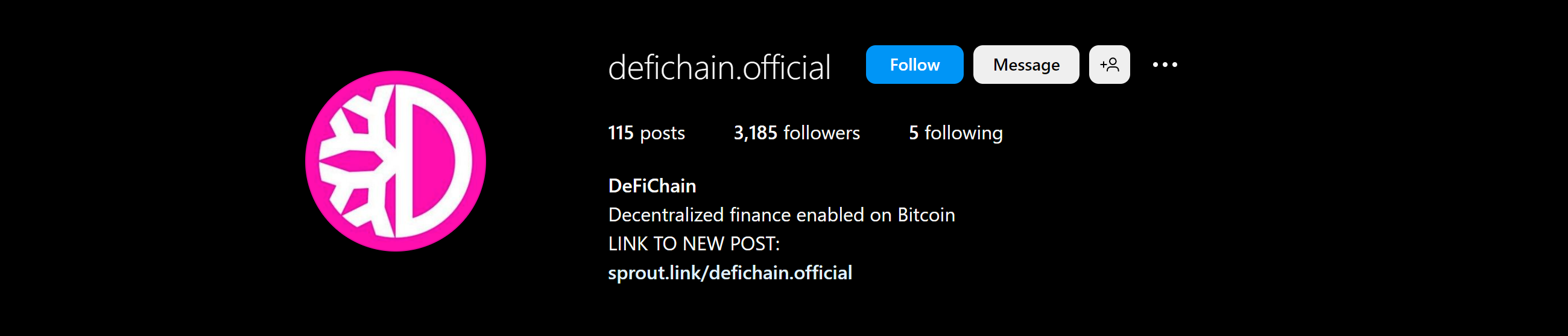Message the defichain.official account
The height and width of the screenshot is (336, 1568).
pyautogui.click(x=1026, y=65)
